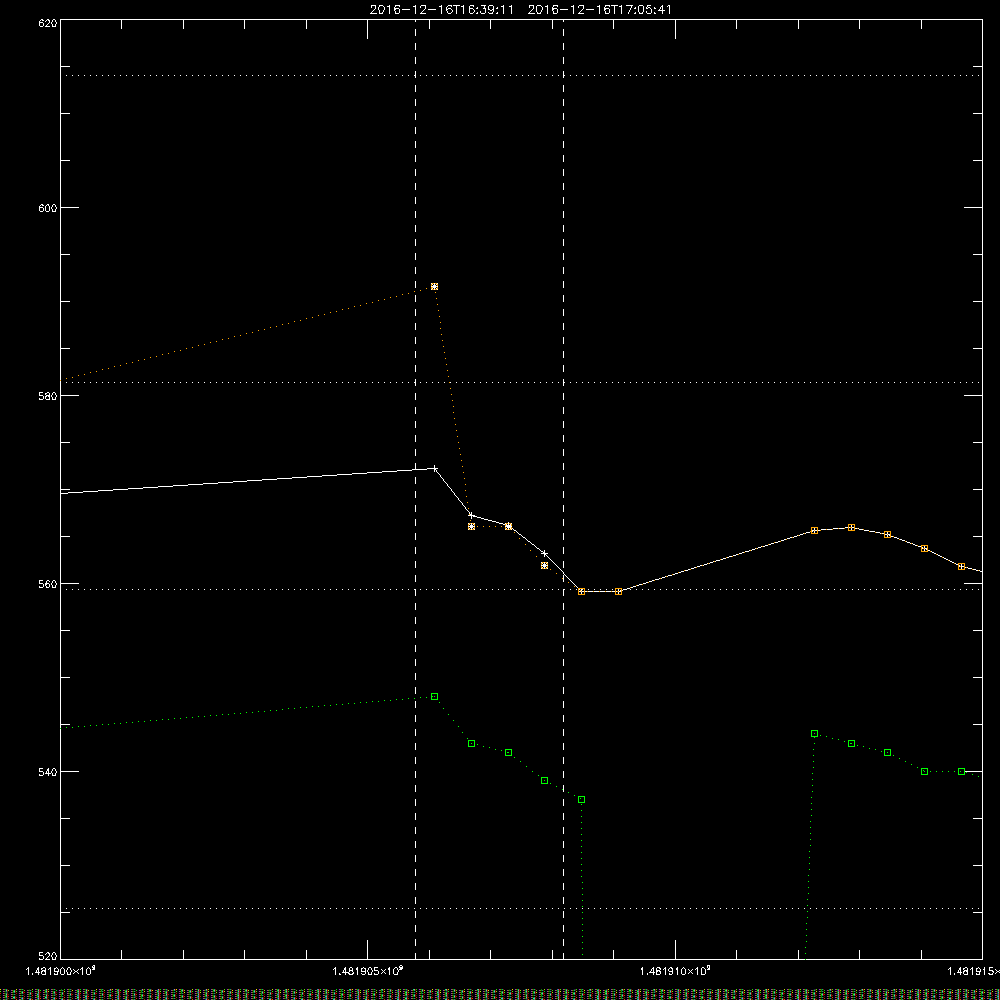Pick the first green square after the gap near 544

(814, 734)
